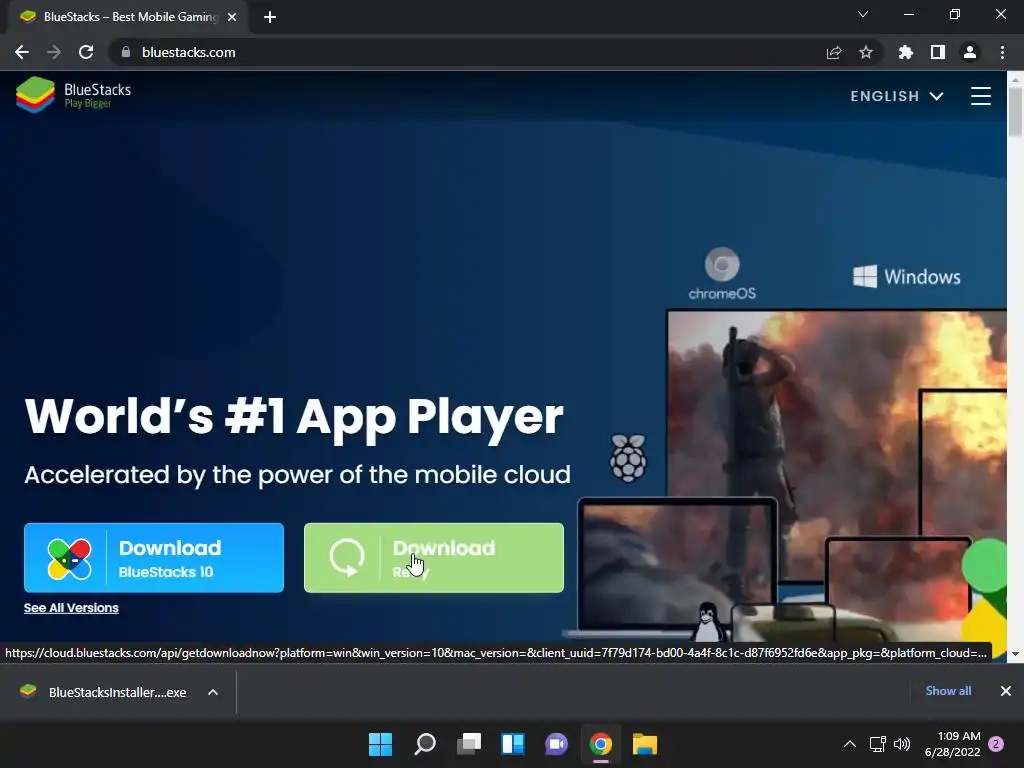The width and height of the screenshot is (1024, 768).
Task: Click the green Download button
Action: point(434,558)
